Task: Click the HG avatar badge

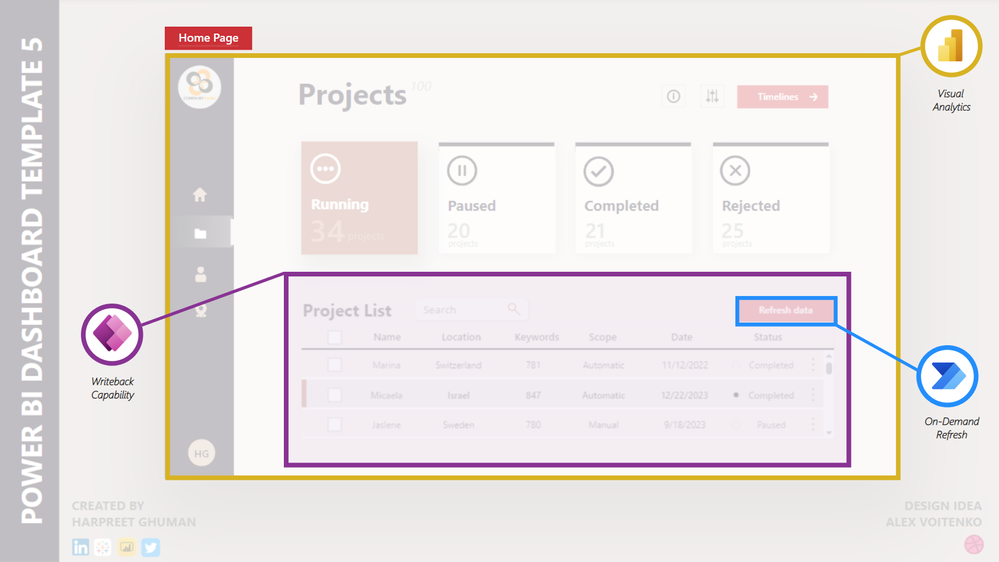Action: pyautogui.click(x=201, y=454)
